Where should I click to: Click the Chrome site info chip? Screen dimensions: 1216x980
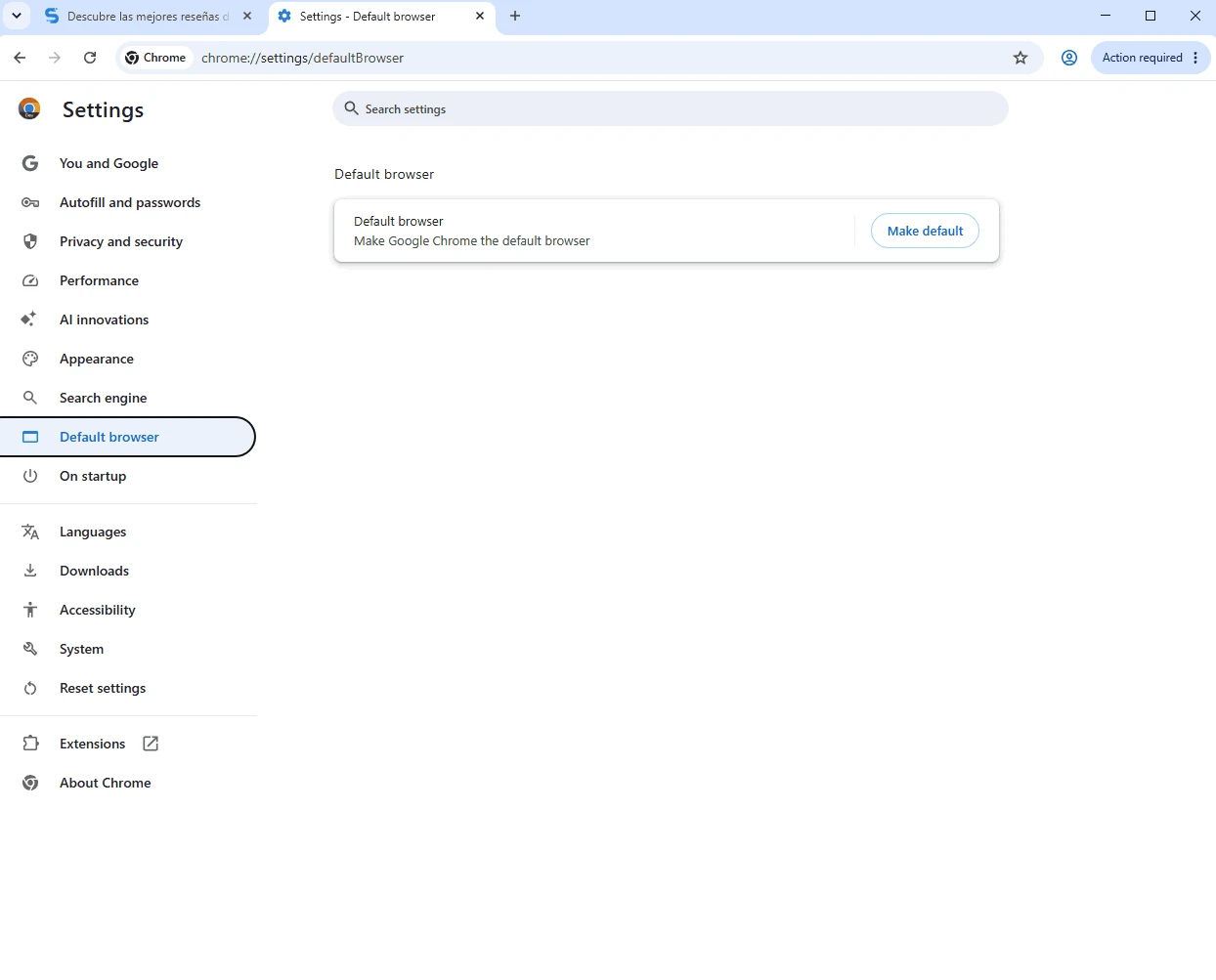pos(155,58)
